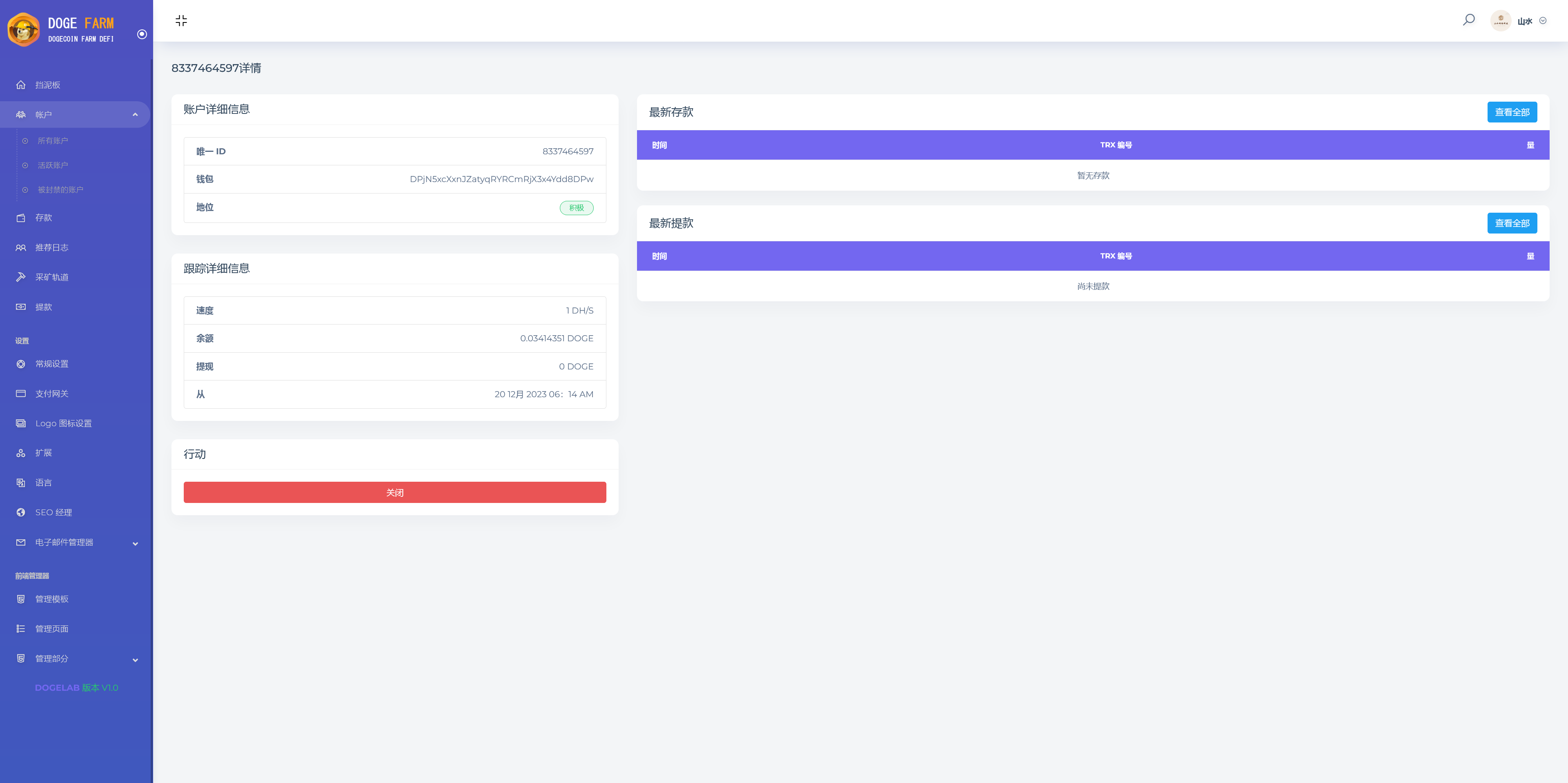Open the 推荐日志 menu item

click(52, 248)
